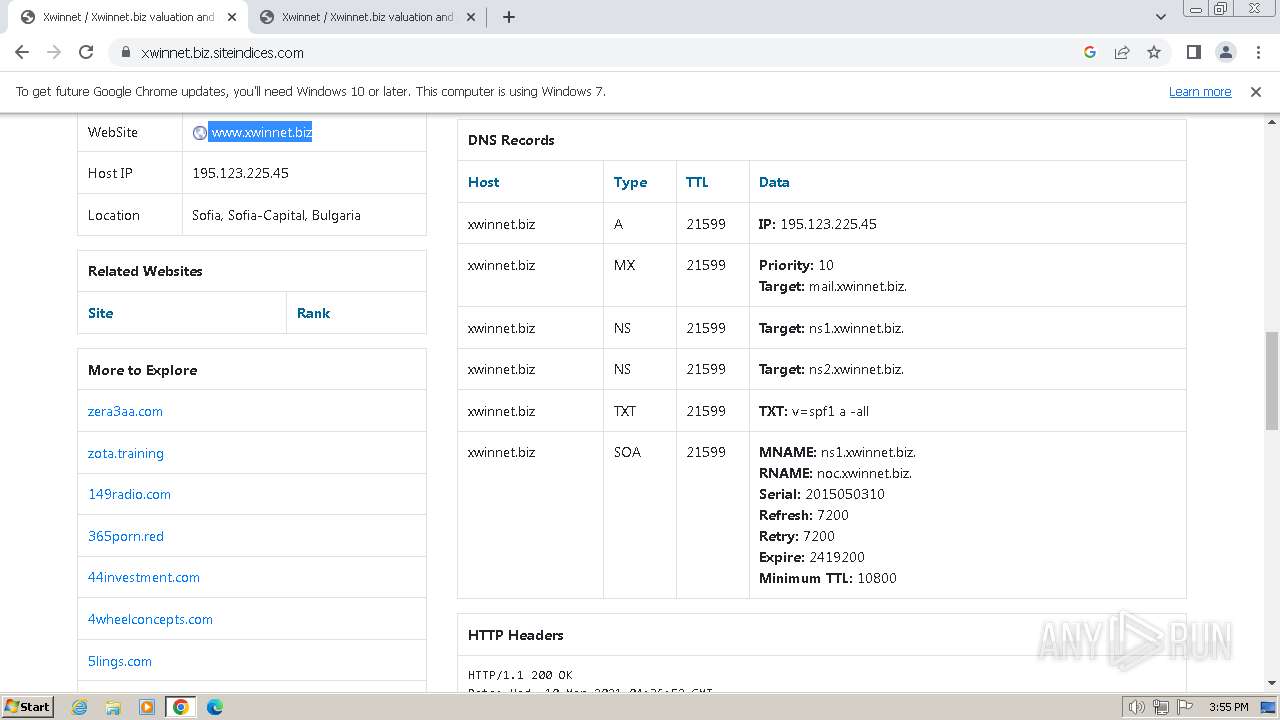Share this page icon
Viewport: 1280px width, 720px height.
tap(1122, 52)
